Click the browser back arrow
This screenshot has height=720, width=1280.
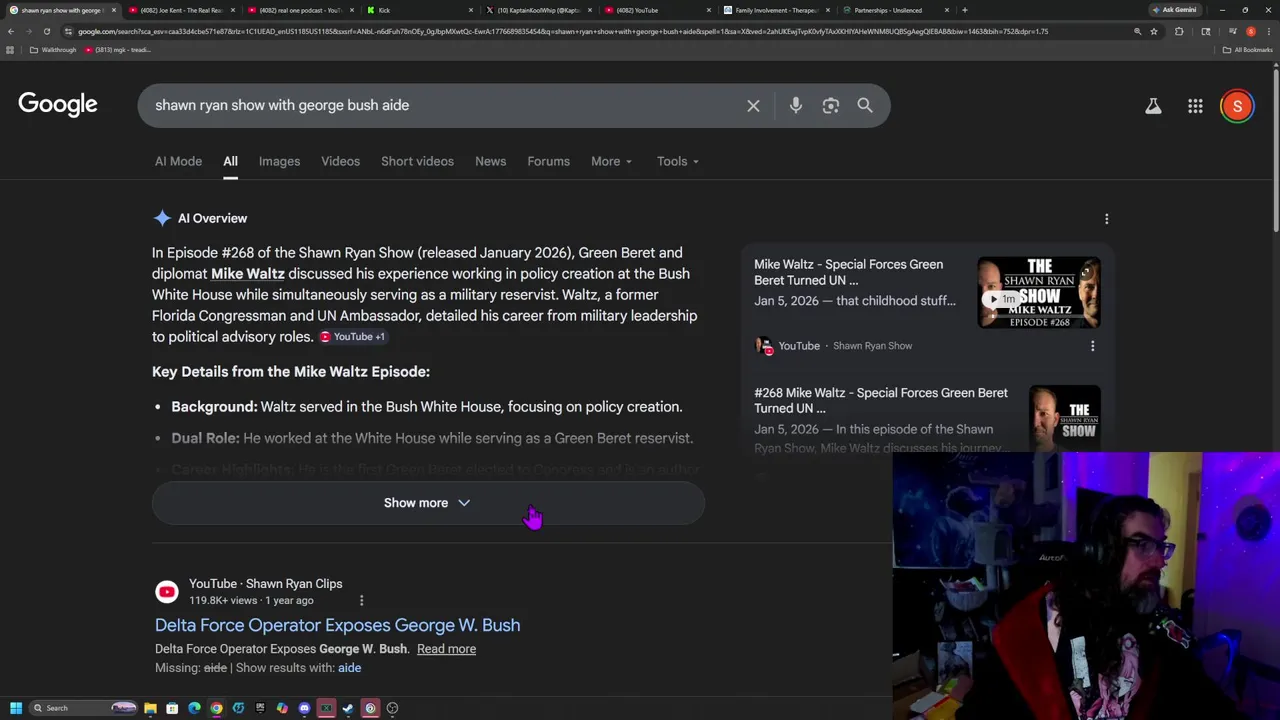click(11, 31)
